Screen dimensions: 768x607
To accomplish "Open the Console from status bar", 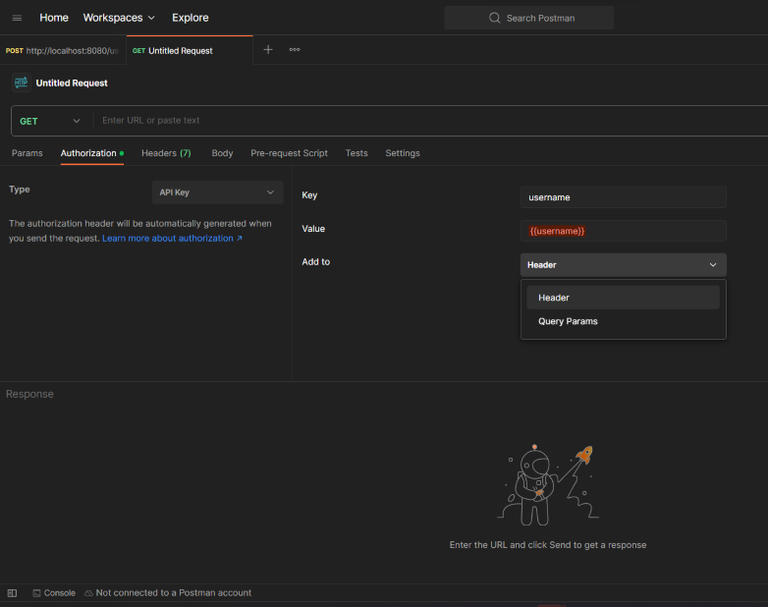I will [54, 593].
